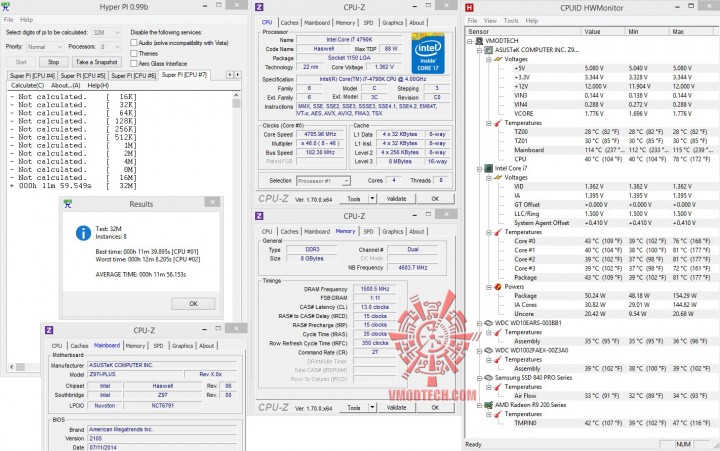
Task: Click Take a Snapshot button
Action: tap(96, 62)
